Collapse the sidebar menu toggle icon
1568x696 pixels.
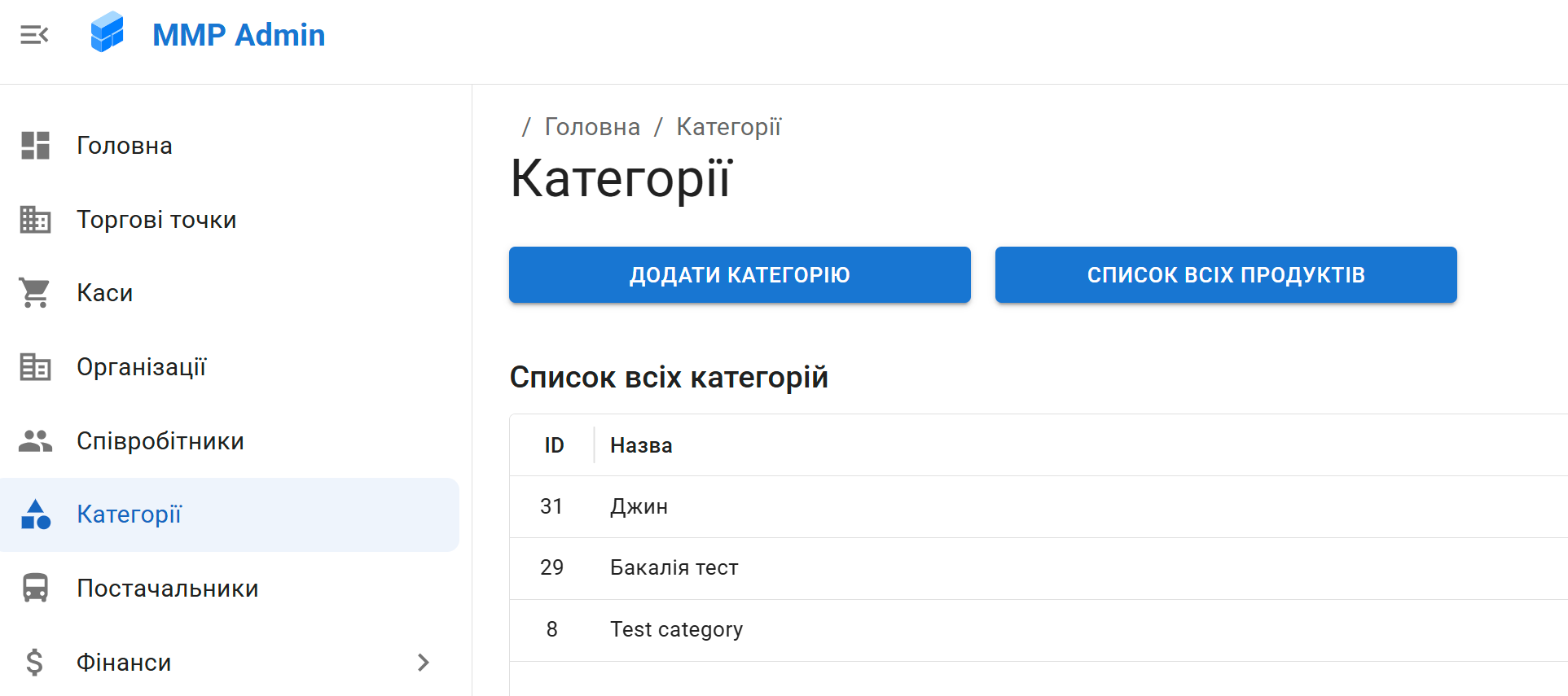[34, 35]
